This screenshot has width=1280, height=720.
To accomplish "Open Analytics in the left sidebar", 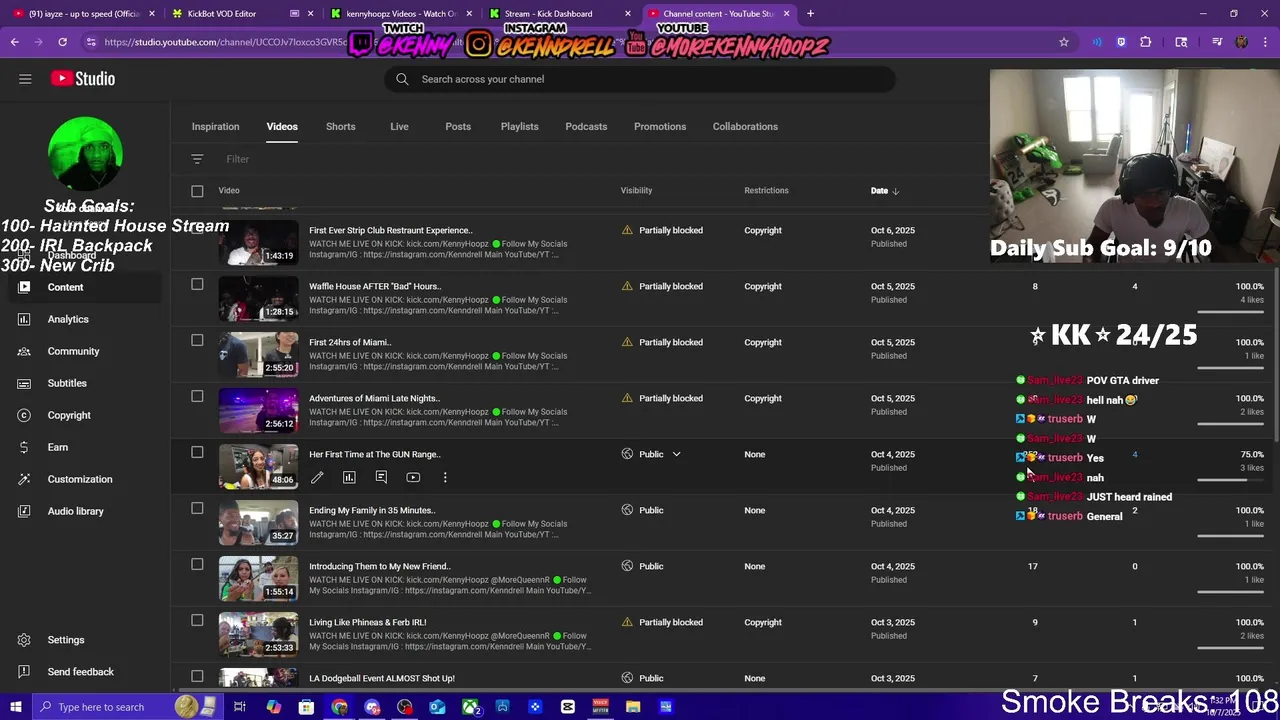I will pos(68,319).
